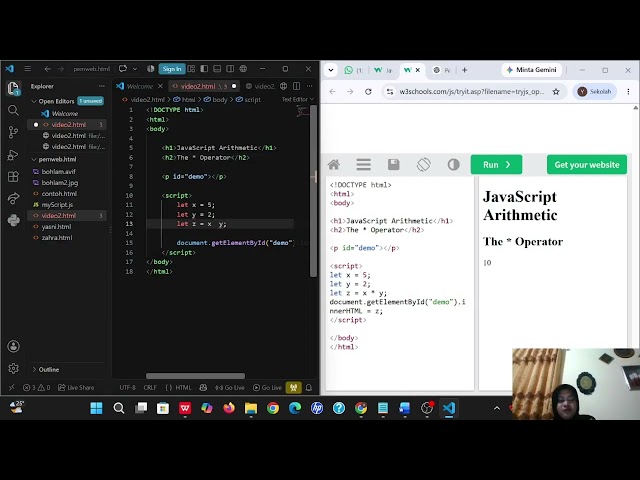
Task: Open the Python icon in activity bar
Action: click(13, 220)
